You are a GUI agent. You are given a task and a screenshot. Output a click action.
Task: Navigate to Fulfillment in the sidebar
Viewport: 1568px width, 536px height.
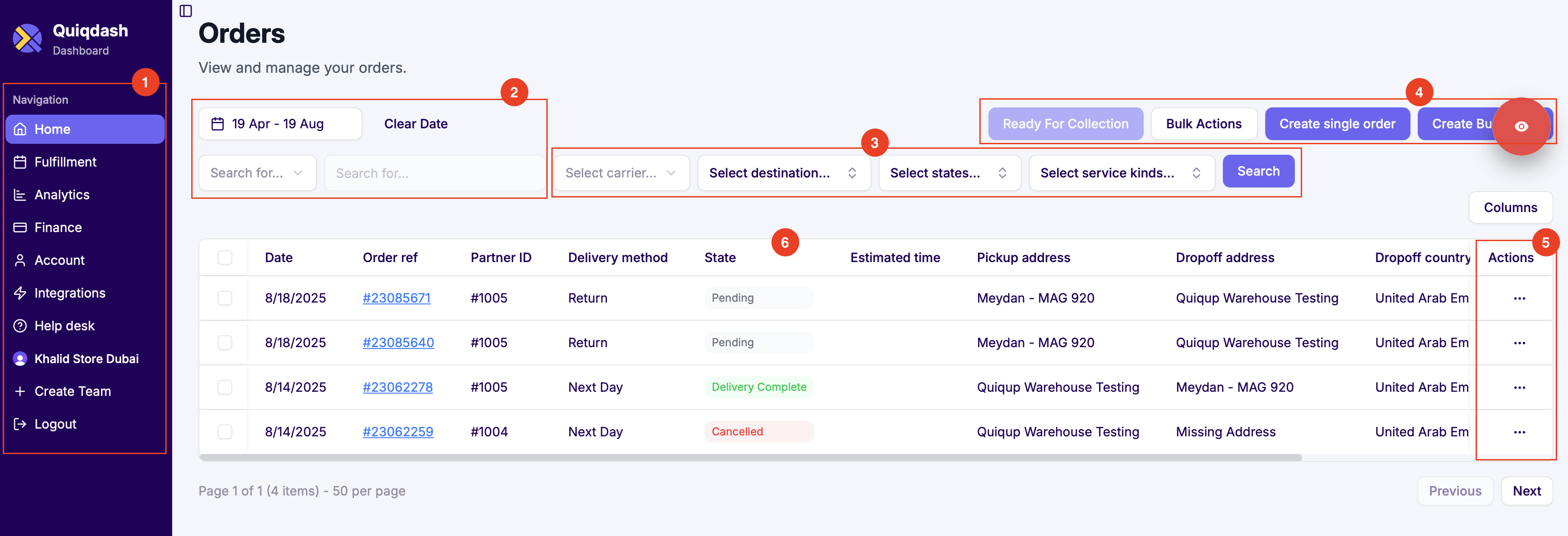(x=65, y=162)
